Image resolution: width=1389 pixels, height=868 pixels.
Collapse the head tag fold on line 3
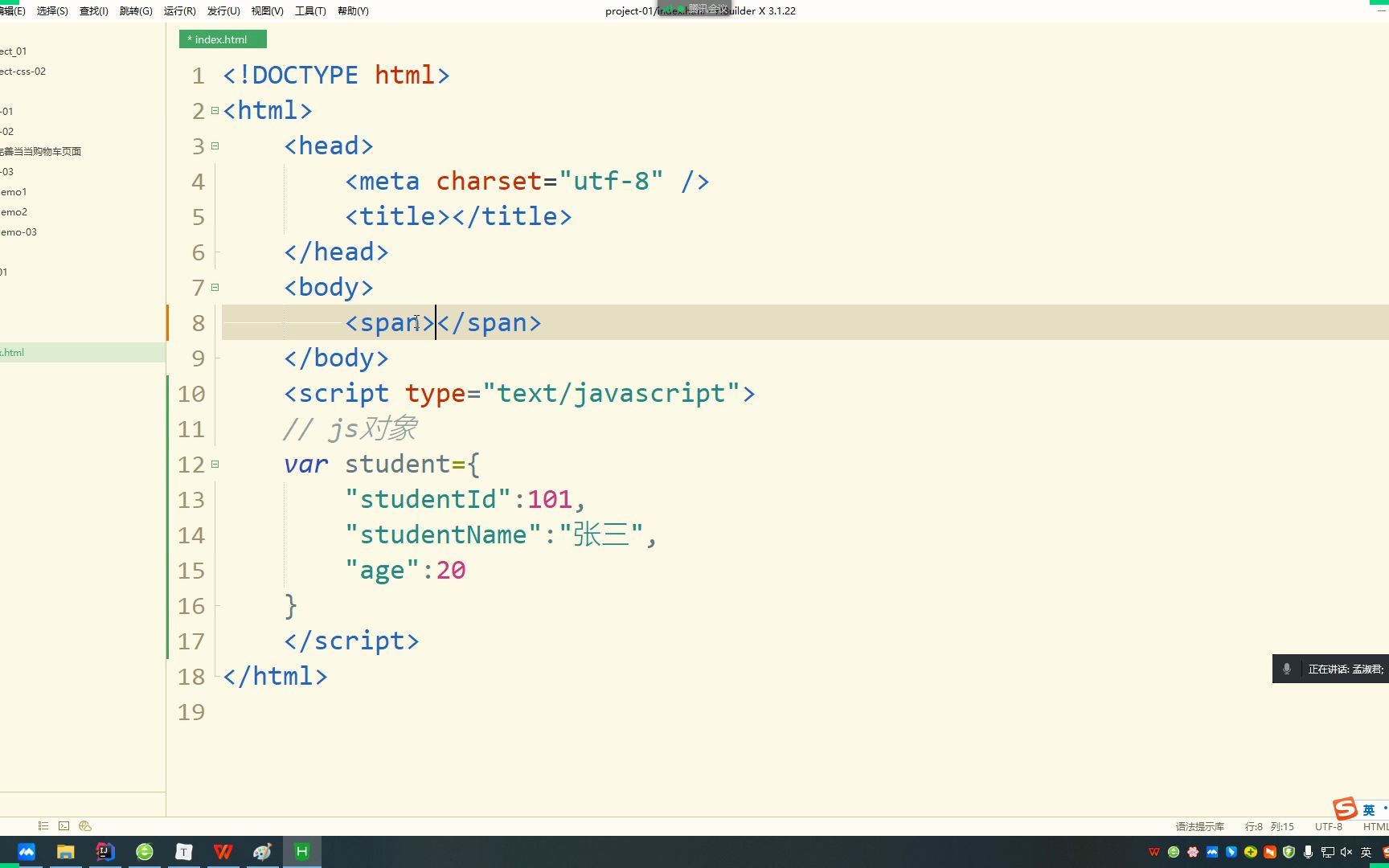215,146
